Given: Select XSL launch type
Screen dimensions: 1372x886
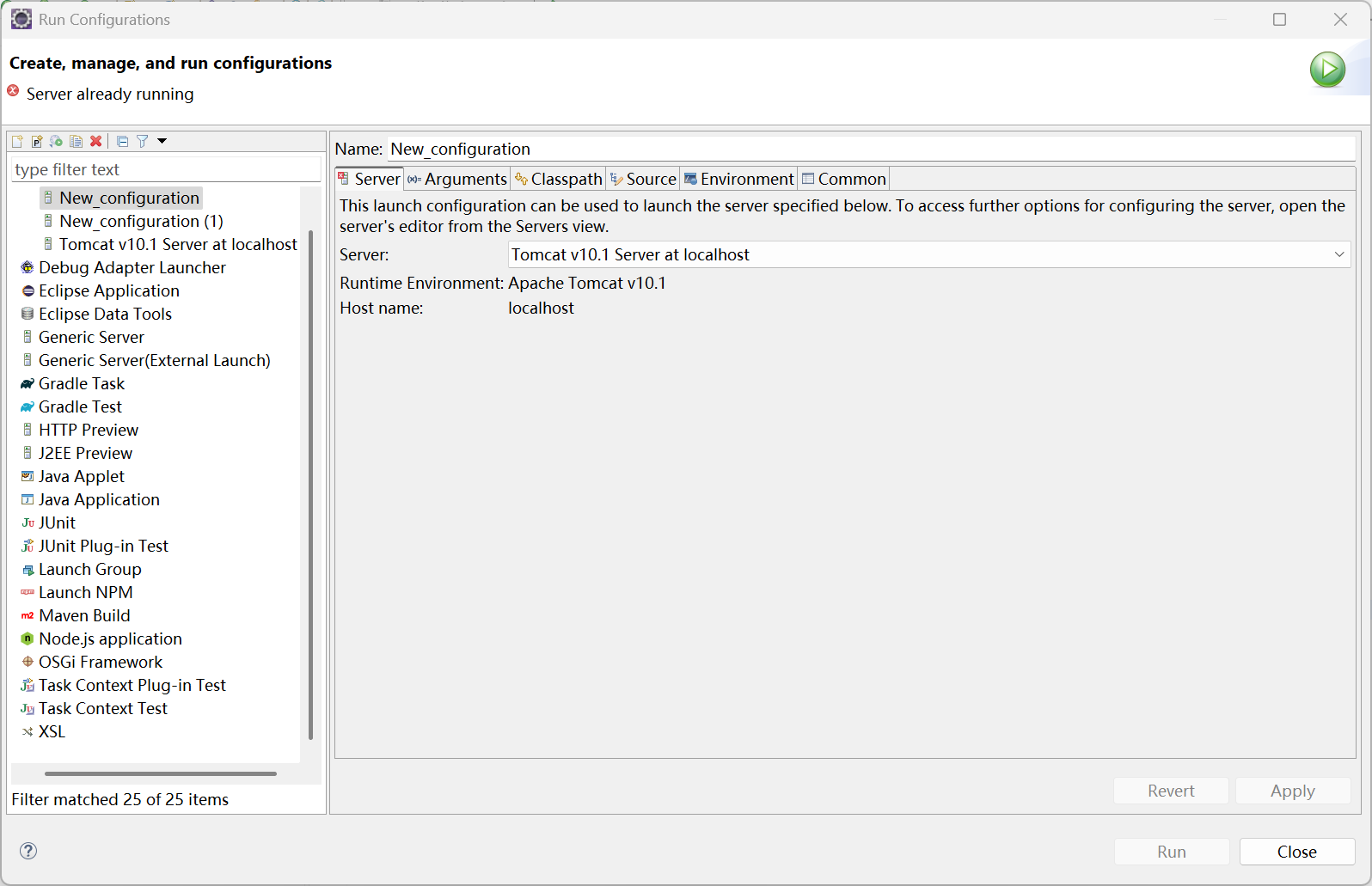Looking at the screenshot, I should pos(43,731).
